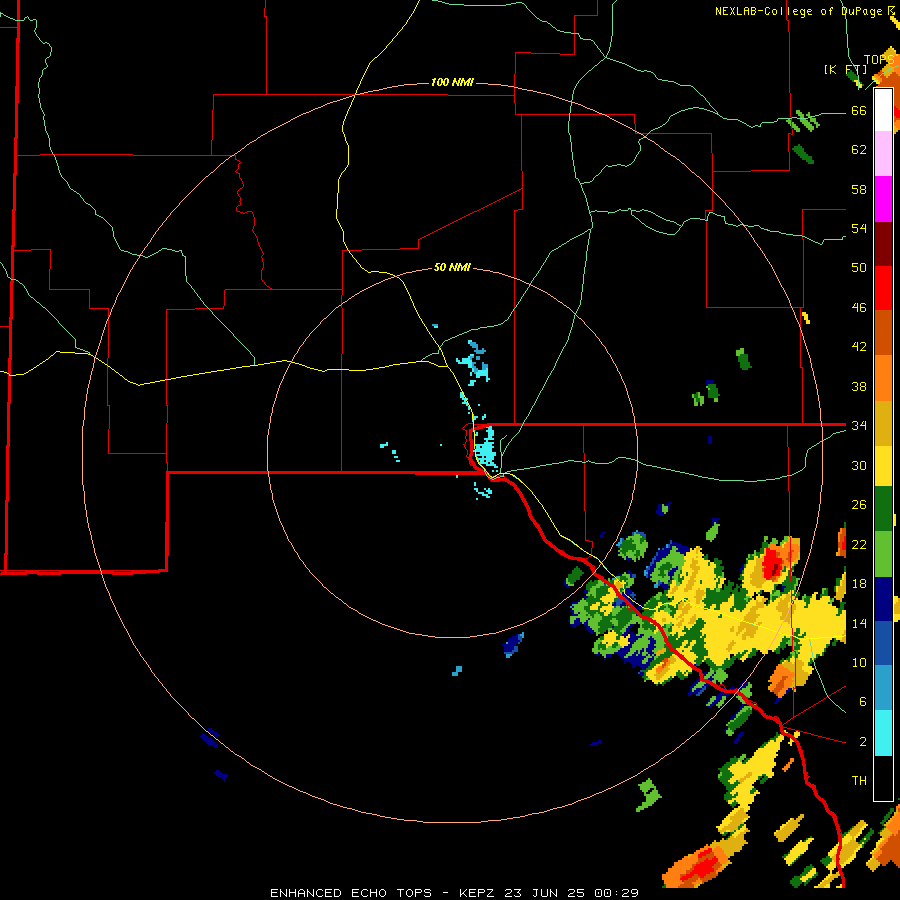
Task: Click the legend value "42"
Action: click(859, 346)
